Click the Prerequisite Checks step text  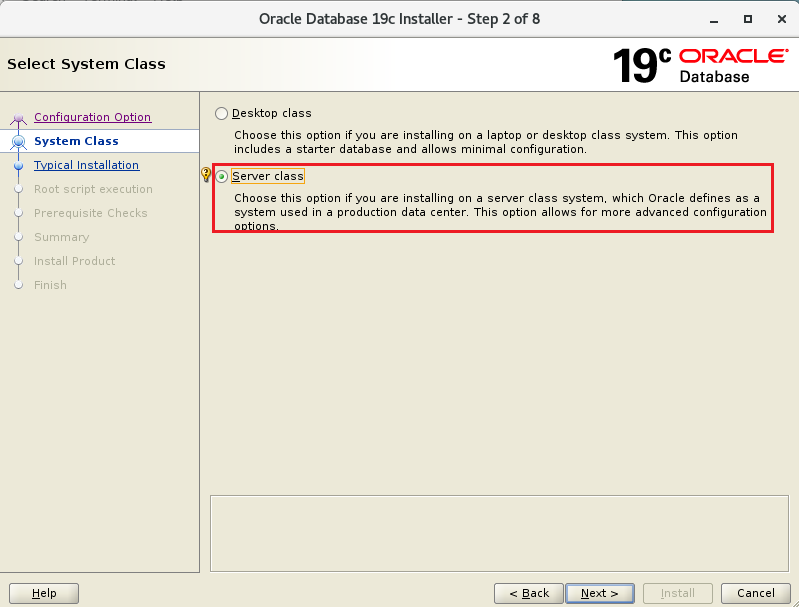(91, 213)
